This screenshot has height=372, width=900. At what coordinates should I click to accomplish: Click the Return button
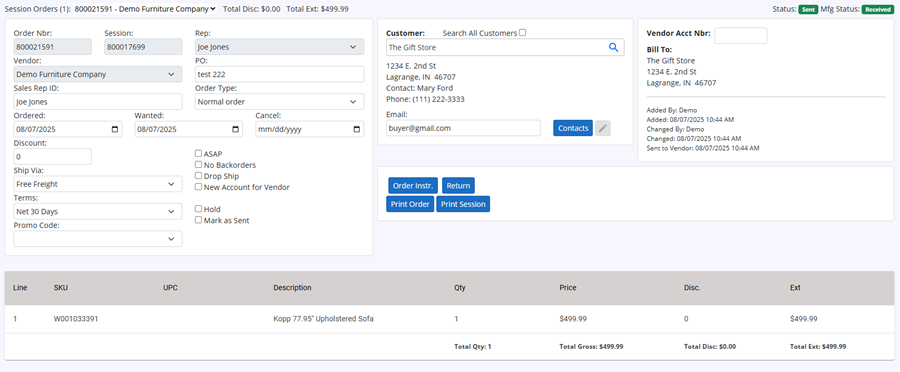click(x=458, y=185)
